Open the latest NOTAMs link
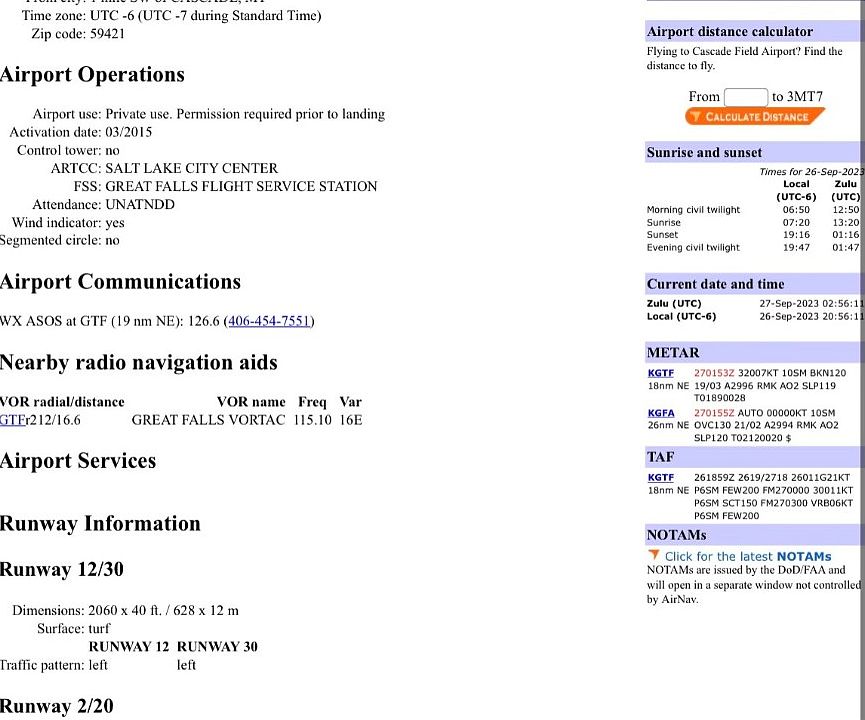 click(x=748, y=556)
